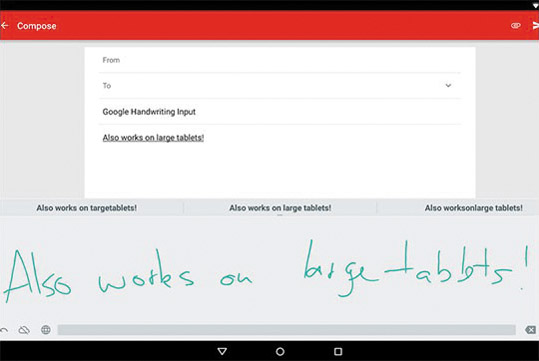Click the underlined body text line

click(x=153, y=138)
